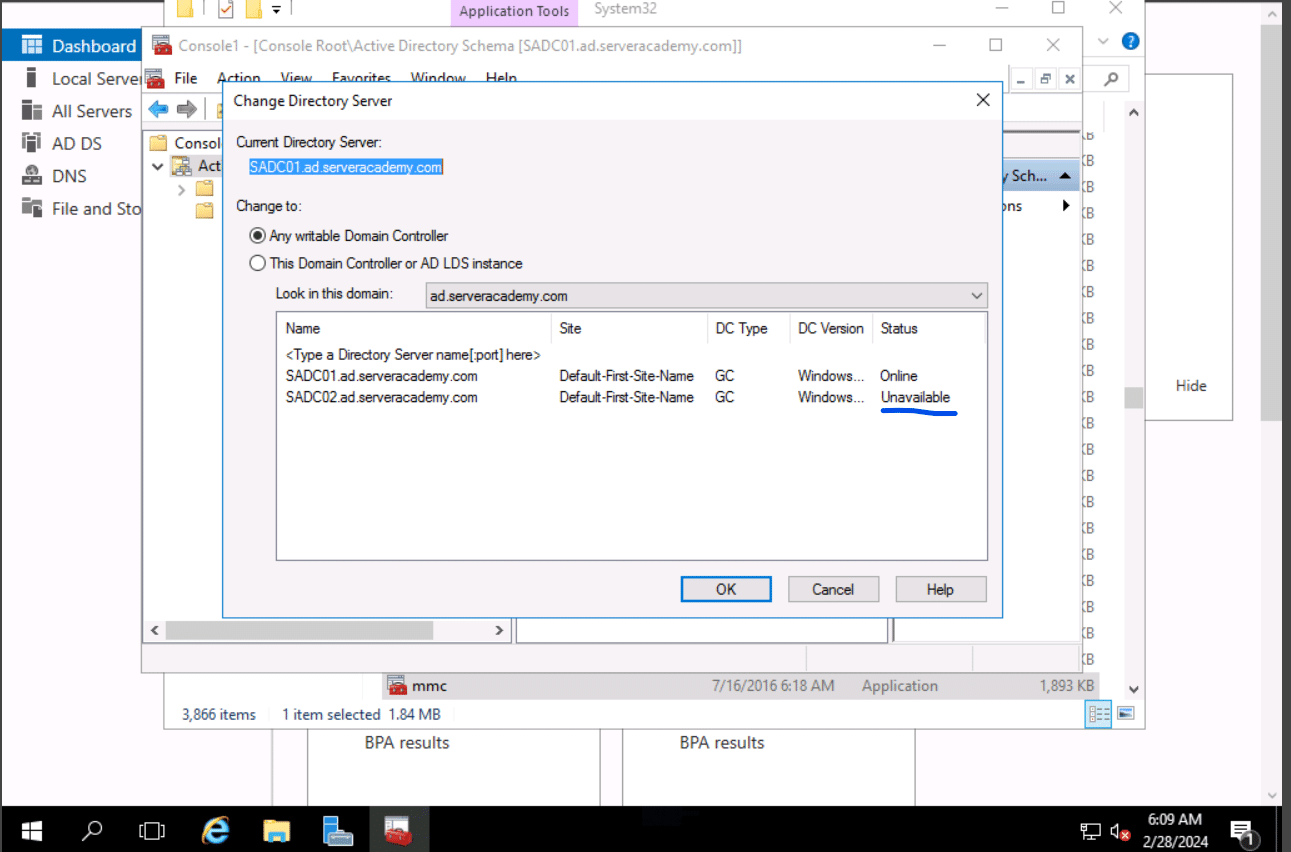Select 'This Domain Controller or AD LDS instance'
Screen dimensions: 1291x852
pos(258,264)
